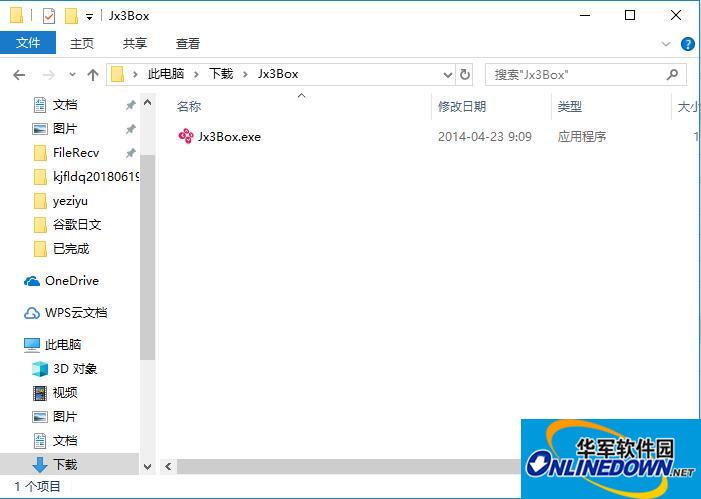The height and width of the screenshot is (499, 701).
Task: Minimize the Jx3Box window
Action: pyautogui.click(x=585, y=16)
